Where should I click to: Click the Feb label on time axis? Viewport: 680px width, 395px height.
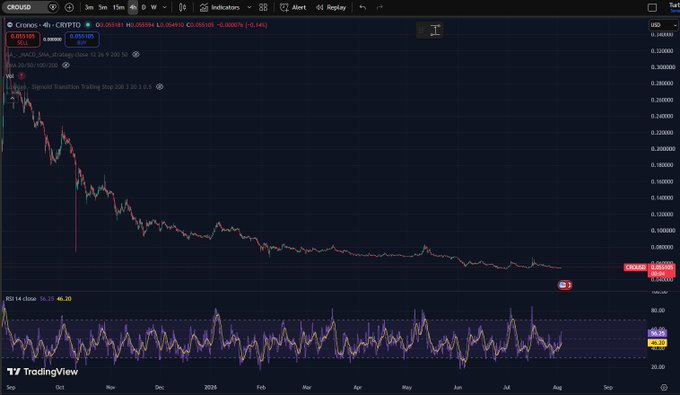pyautogui.click(x=261, y=387)
